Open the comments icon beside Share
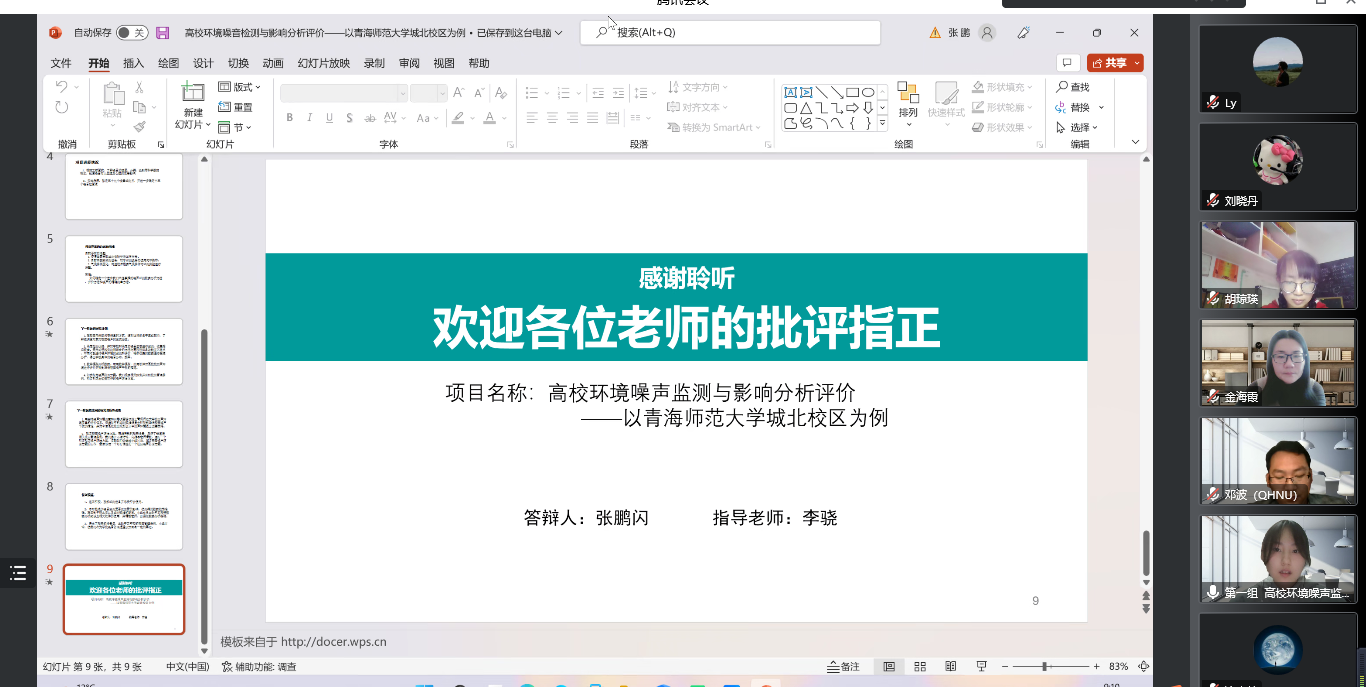Screen dimensions: 1366x687 (1068, 63)
